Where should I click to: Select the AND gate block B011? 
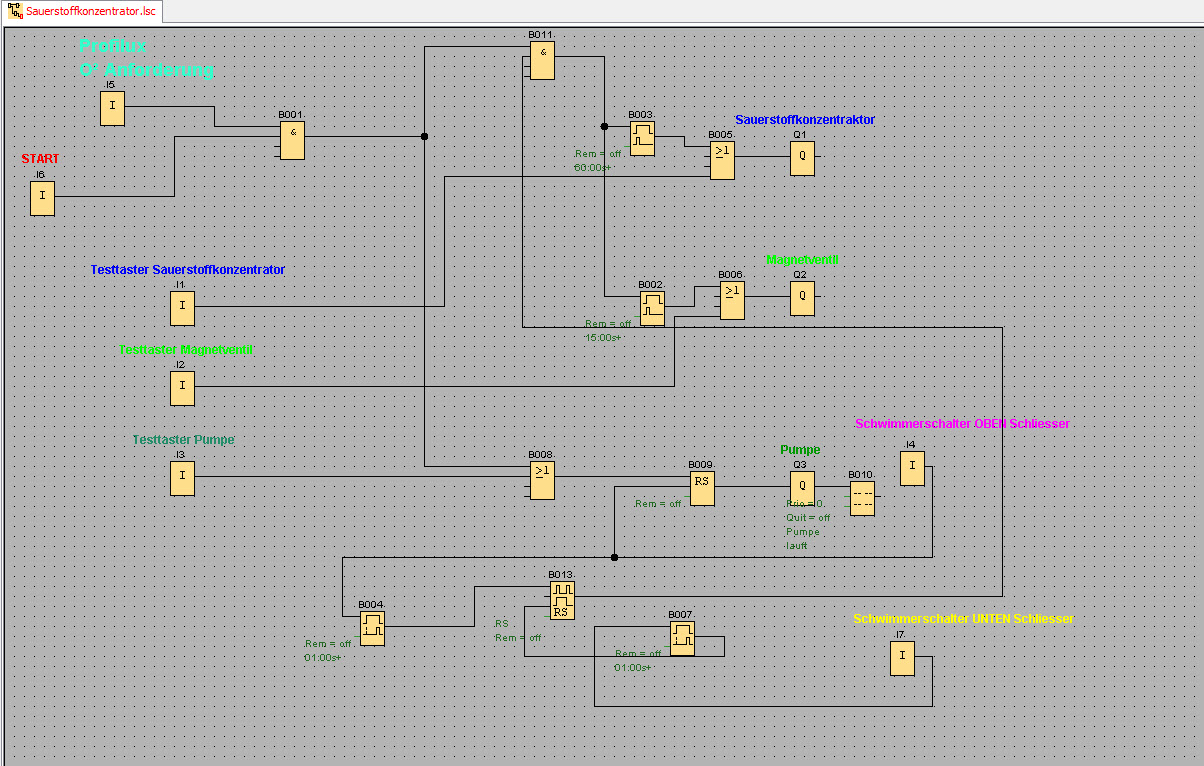click(x=542, y=61)
